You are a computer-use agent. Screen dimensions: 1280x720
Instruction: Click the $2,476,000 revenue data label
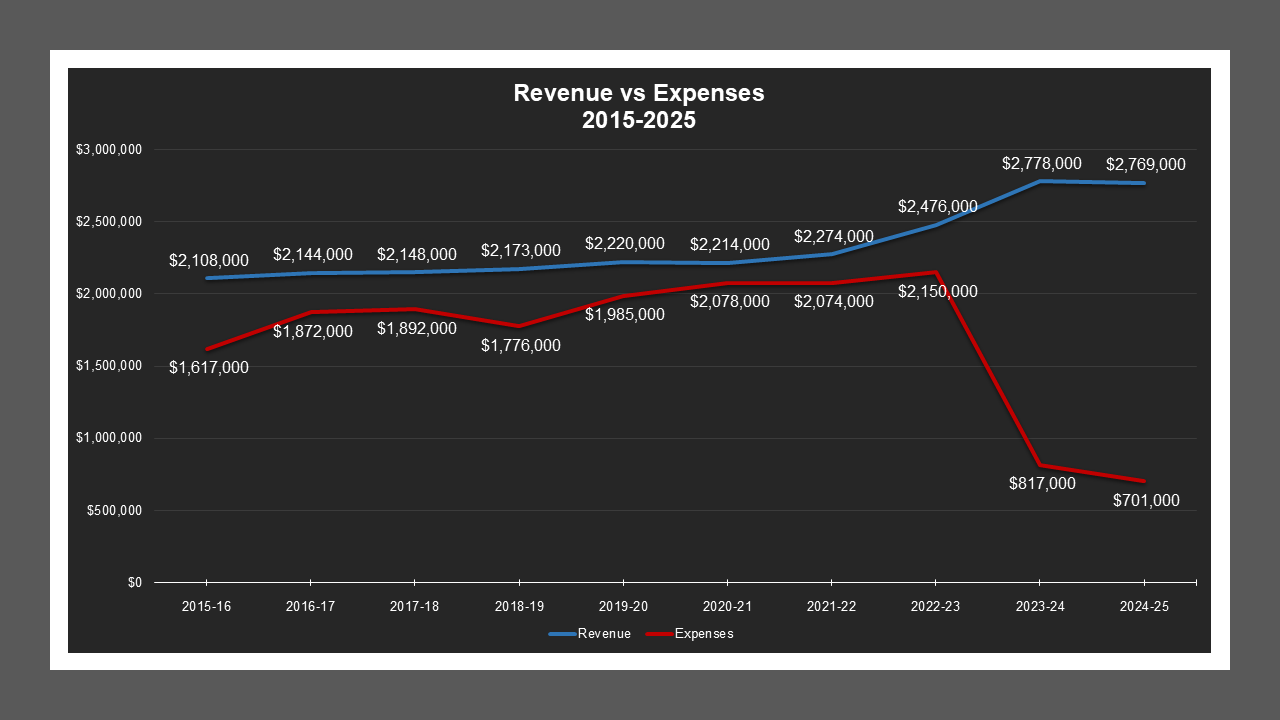pyautogui.click(x=937, y=207)
